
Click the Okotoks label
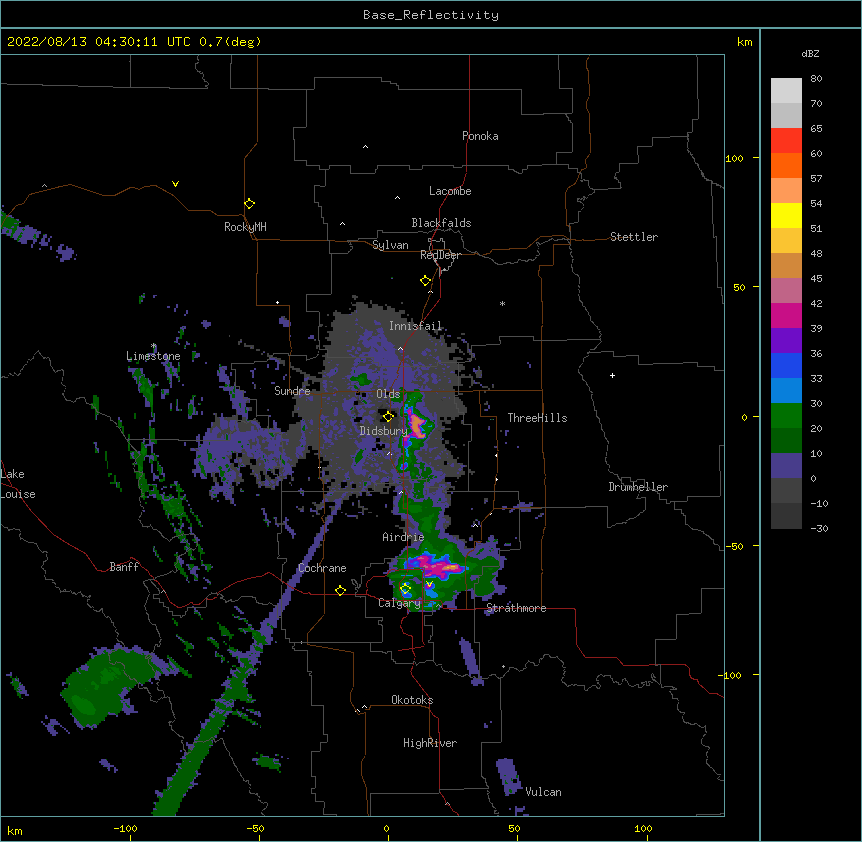tap(412, 700)
